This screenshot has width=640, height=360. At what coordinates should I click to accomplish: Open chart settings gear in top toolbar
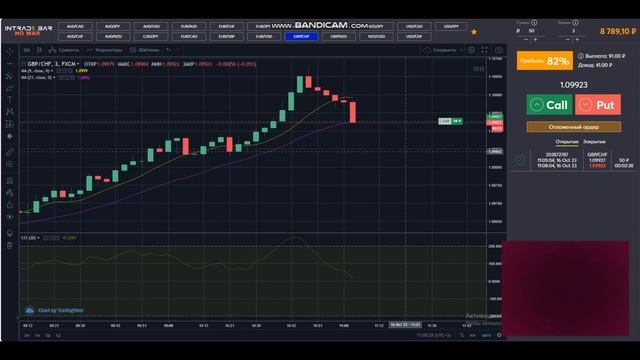click(471, 50)
